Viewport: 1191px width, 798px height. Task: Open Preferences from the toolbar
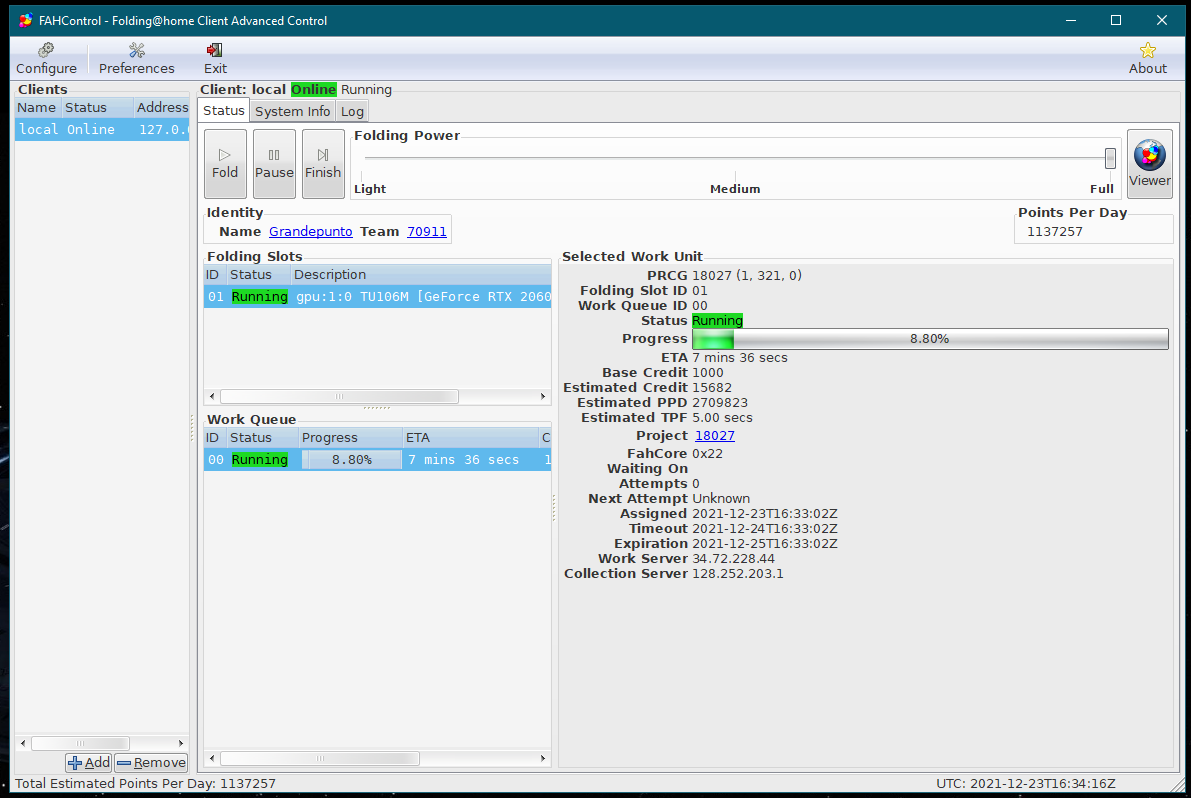pos(137,58)
